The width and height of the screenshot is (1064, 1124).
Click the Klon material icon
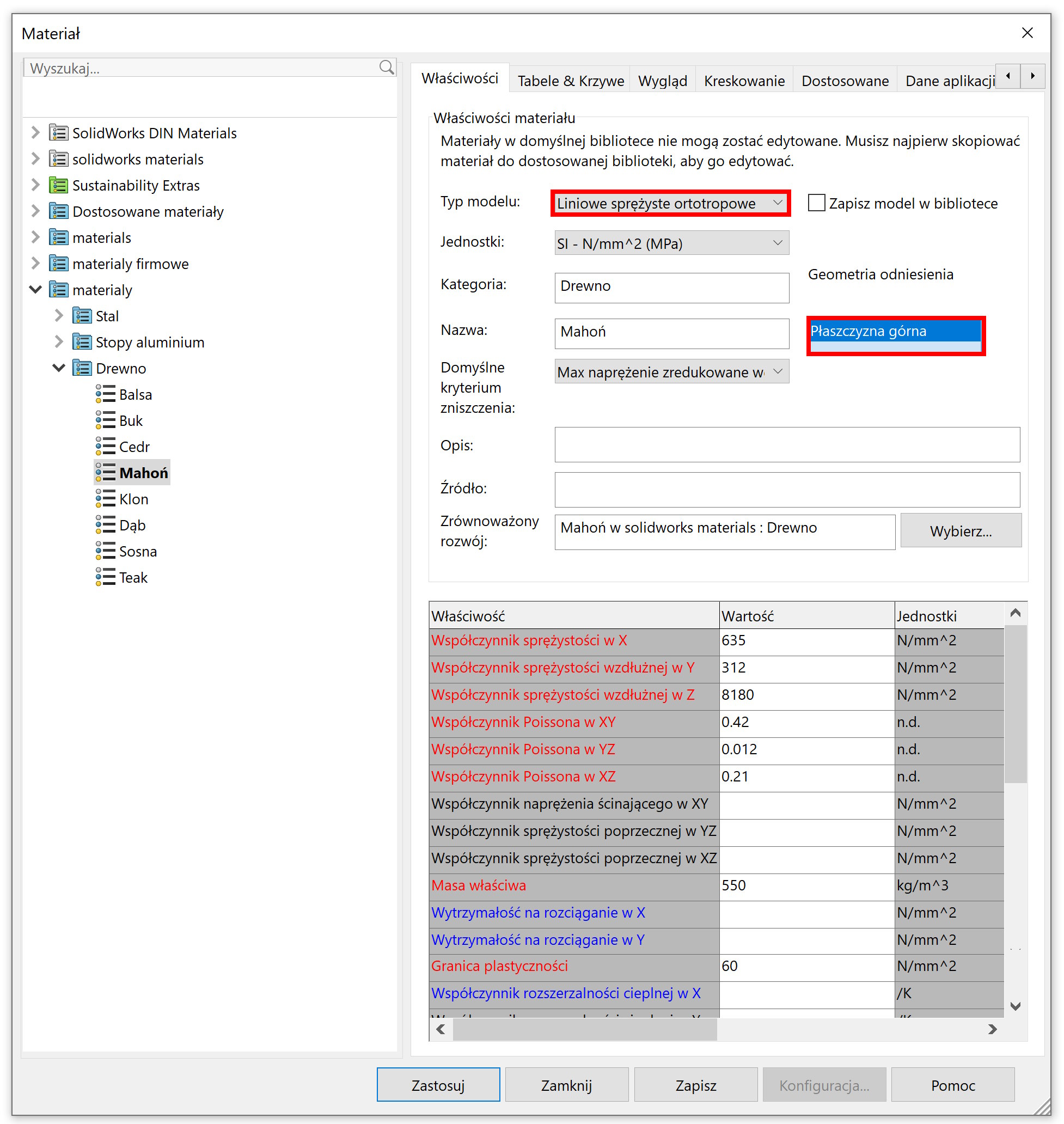click(x=105, y=498)
